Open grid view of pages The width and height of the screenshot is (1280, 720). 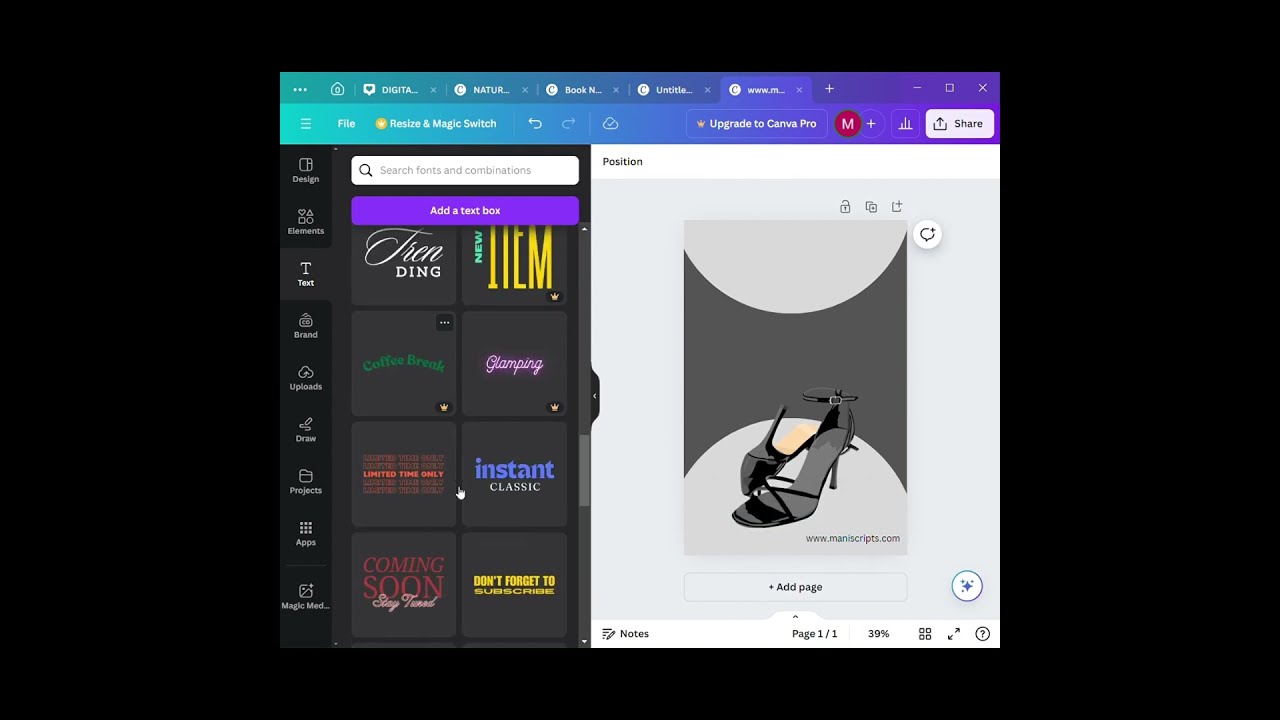[x=925, y=634]
